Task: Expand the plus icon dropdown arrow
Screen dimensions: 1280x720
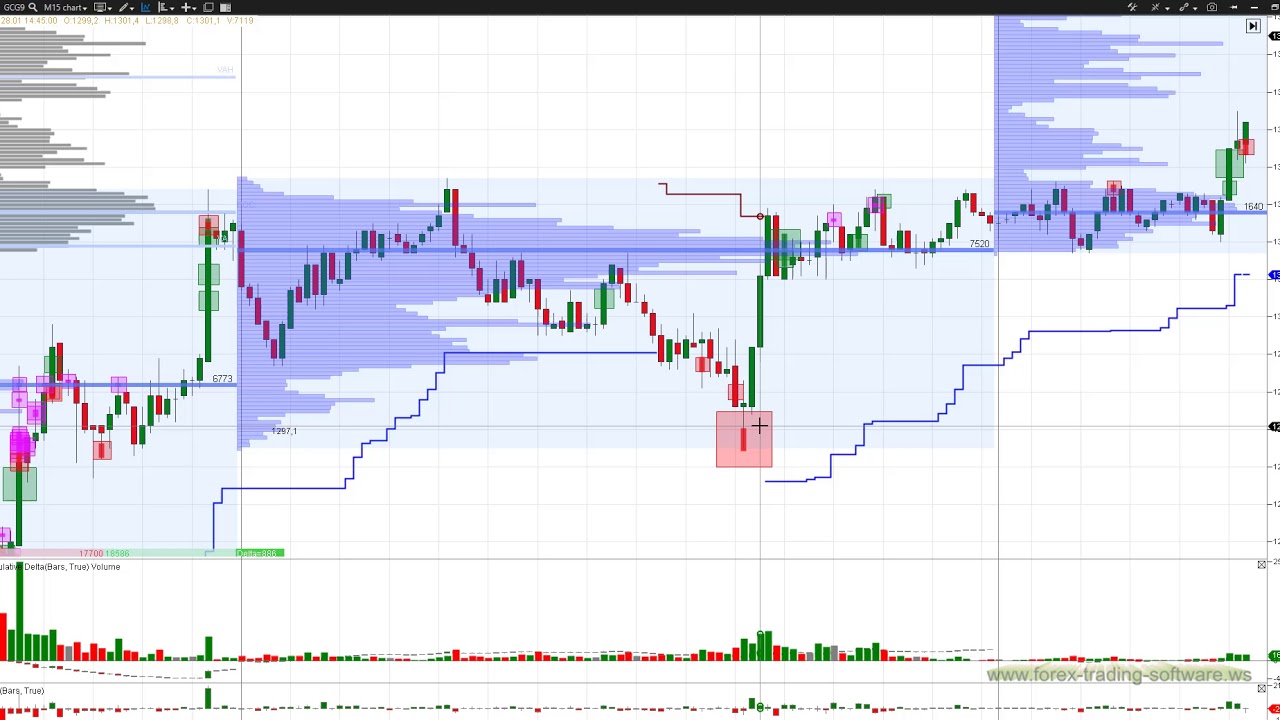Action: 194,8
